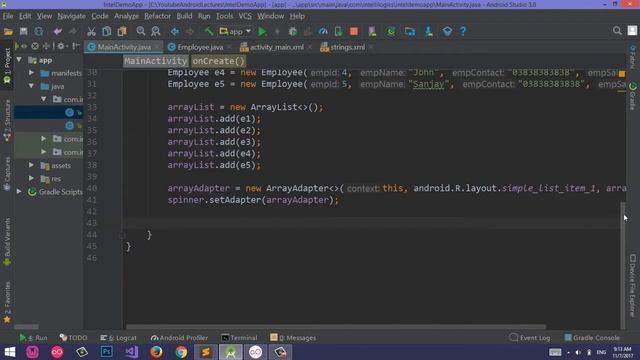Open the AVD Manager icon
This screenshot has width=640, height=360.
pos(372,31)
